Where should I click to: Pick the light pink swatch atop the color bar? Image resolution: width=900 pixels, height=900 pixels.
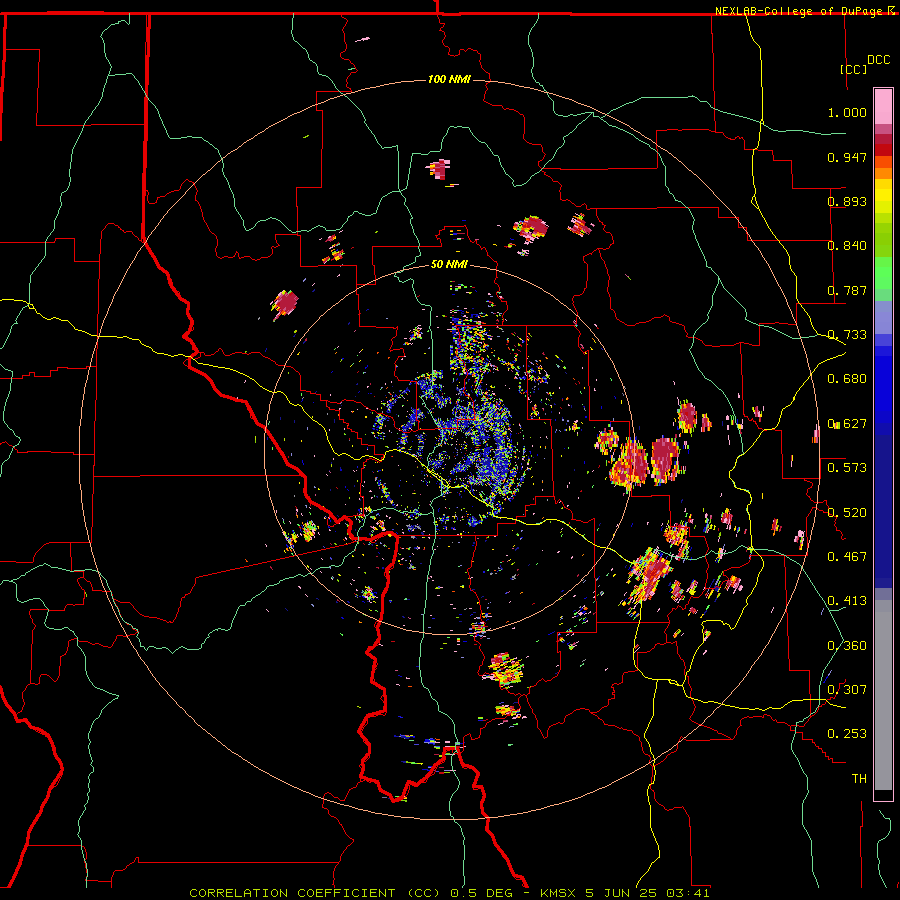tap(883, 107)
